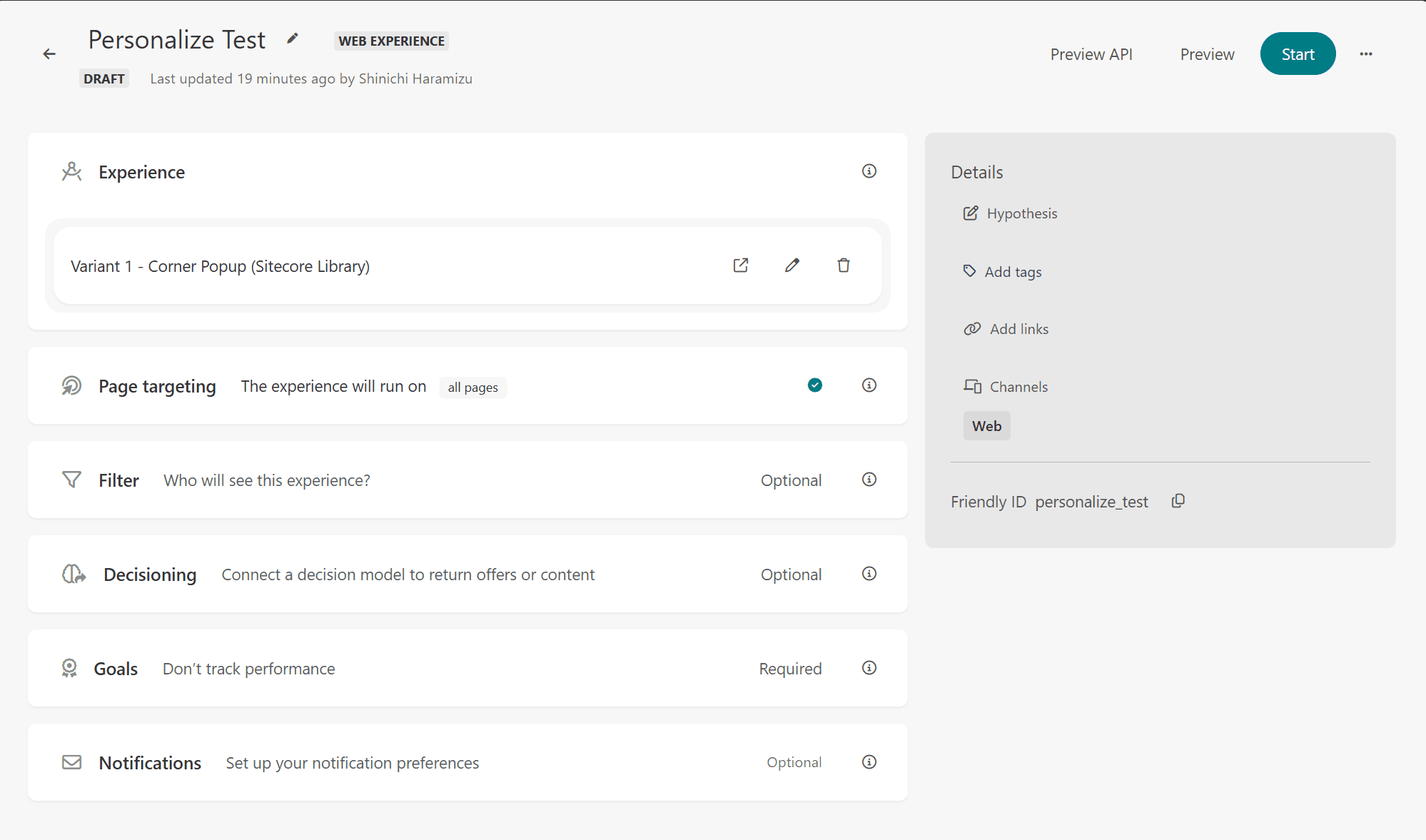Click the all pages targeting chip
Image resolution: width=1426 pixels, height=840 pixels.
[x=472, y=388]
